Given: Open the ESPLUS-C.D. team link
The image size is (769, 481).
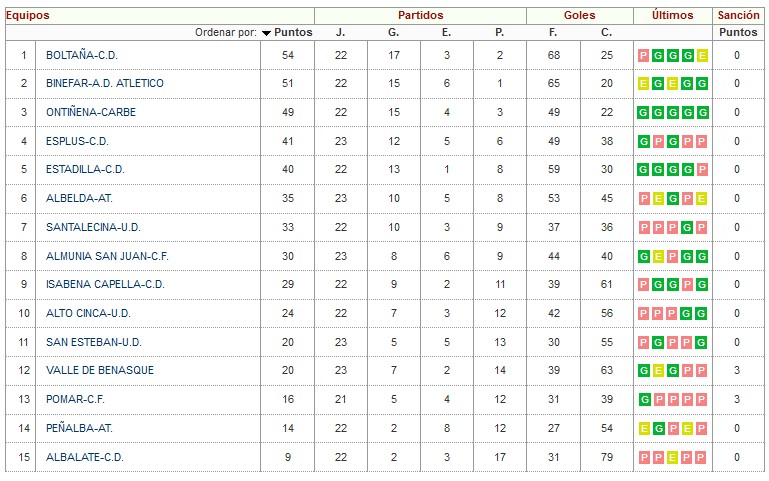Looking at the screenshot, I should point(77,141).
